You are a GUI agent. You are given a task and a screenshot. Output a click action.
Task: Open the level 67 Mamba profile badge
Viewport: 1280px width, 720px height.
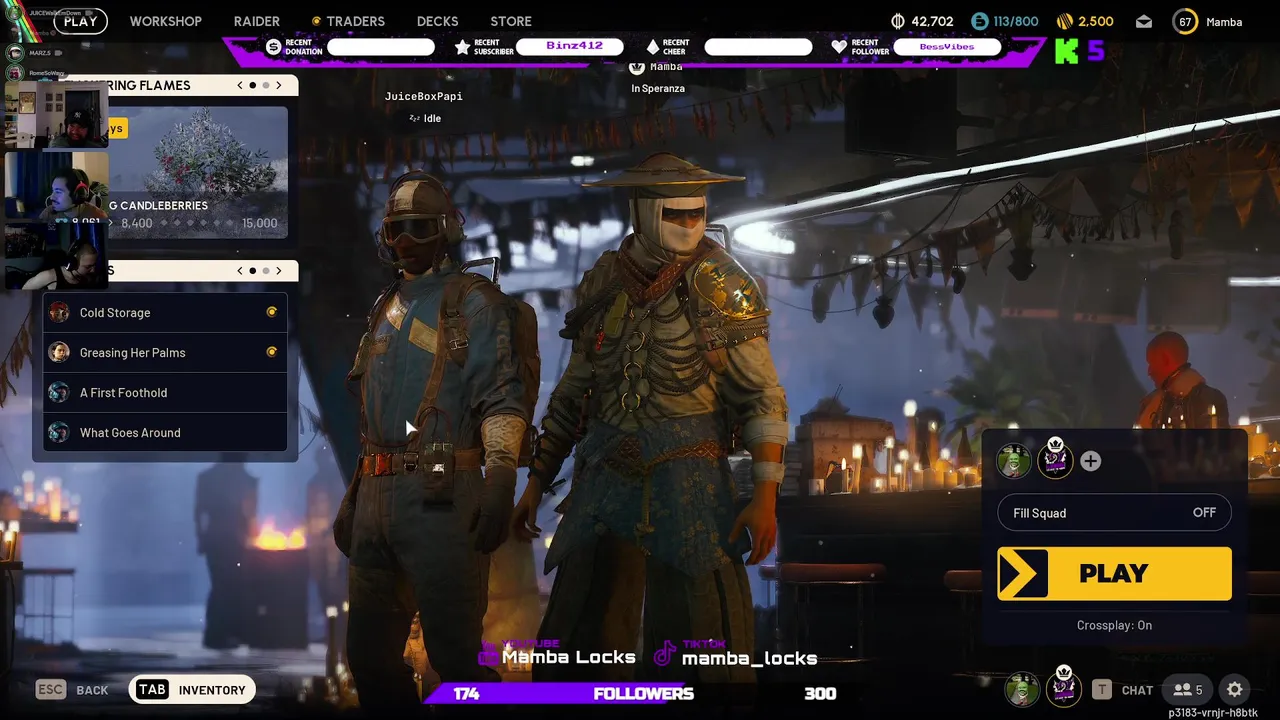point(1186,22)
